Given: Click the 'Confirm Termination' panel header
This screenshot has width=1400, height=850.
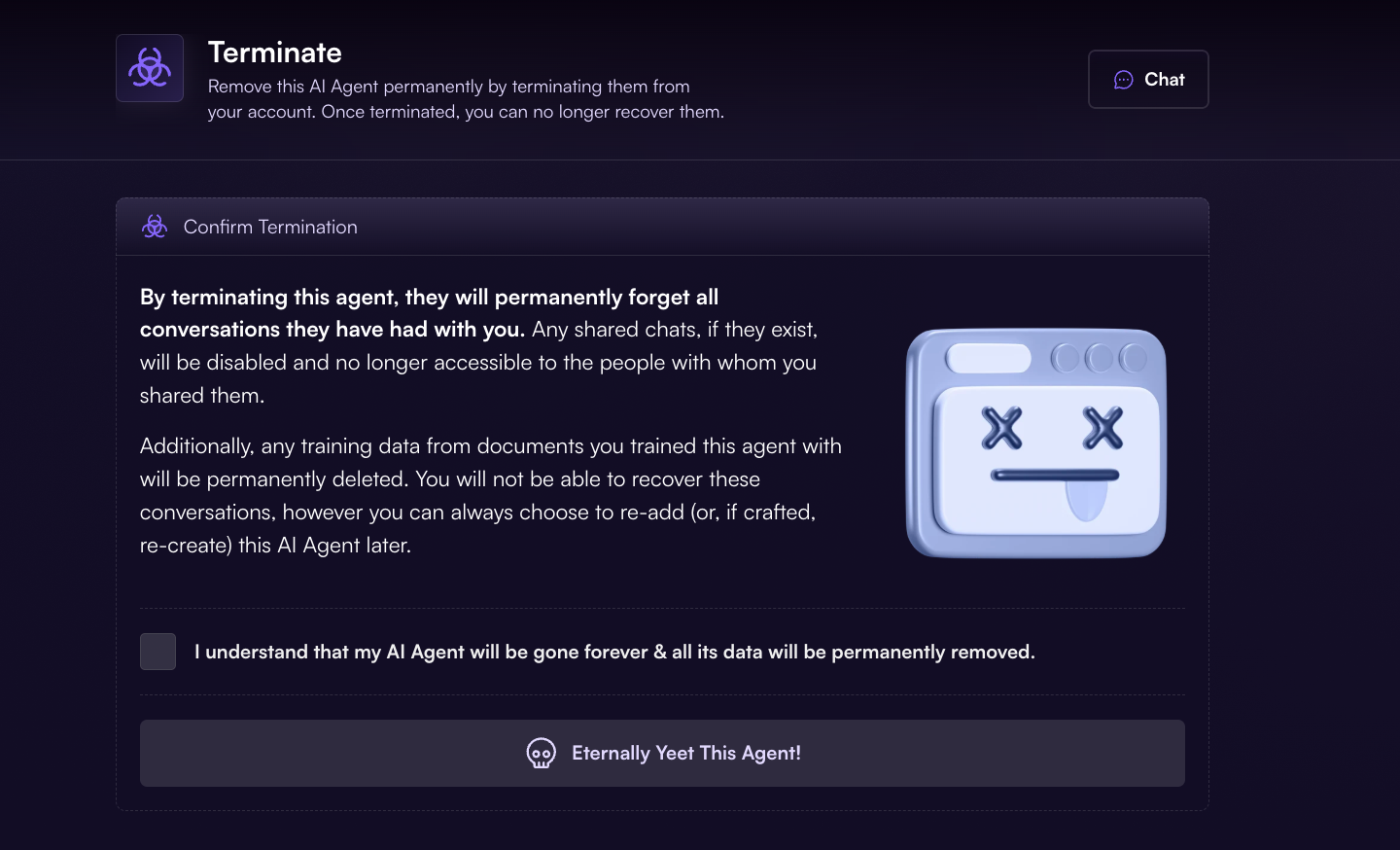Looking at the screenshot, I should tap(662, 227).
